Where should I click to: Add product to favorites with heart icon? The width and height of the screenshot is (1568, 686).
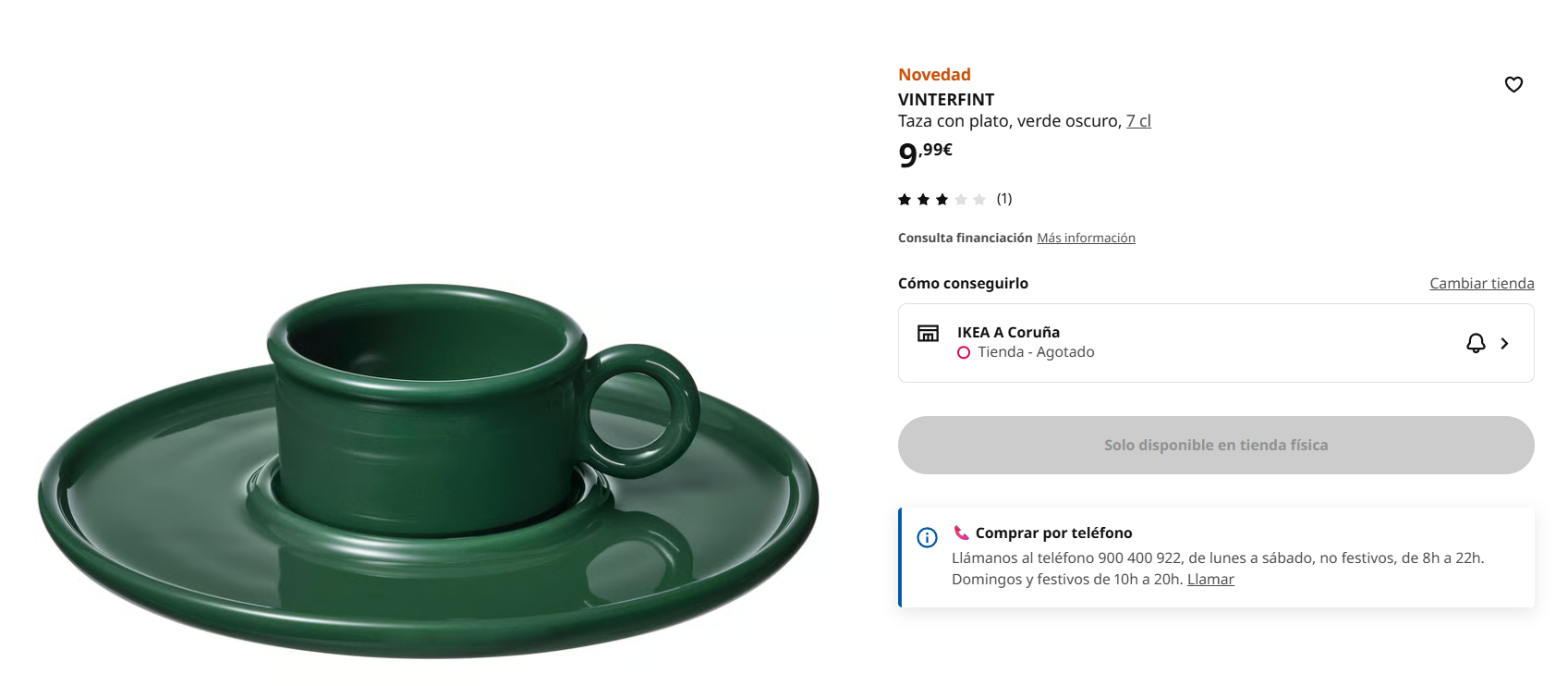pos(1513,84)
